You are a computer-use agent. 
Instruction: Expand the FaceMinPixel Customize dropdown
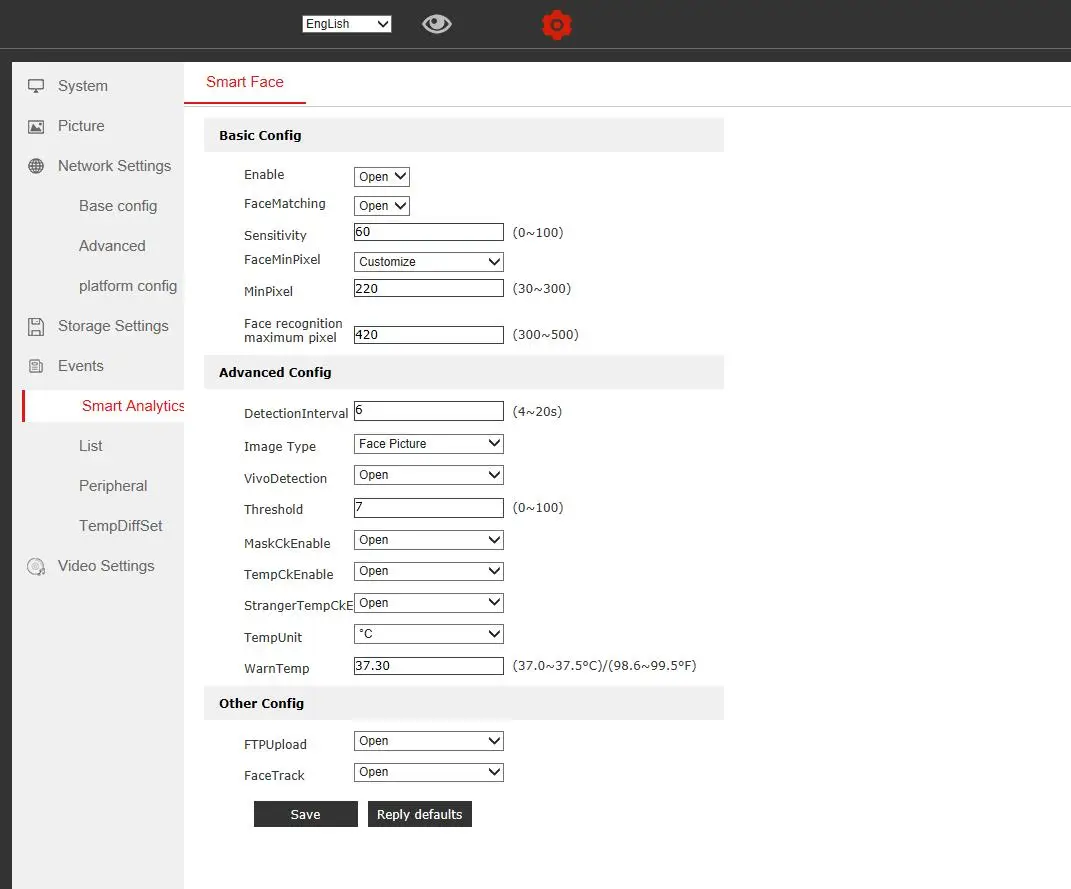[x=429, y=262]
